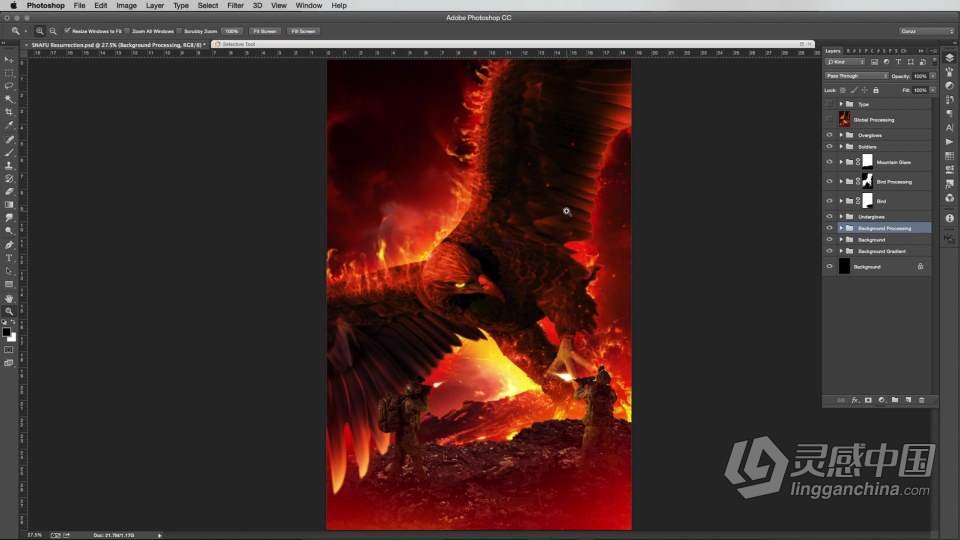Select the Rectangle shape tool

coord(9,284)
